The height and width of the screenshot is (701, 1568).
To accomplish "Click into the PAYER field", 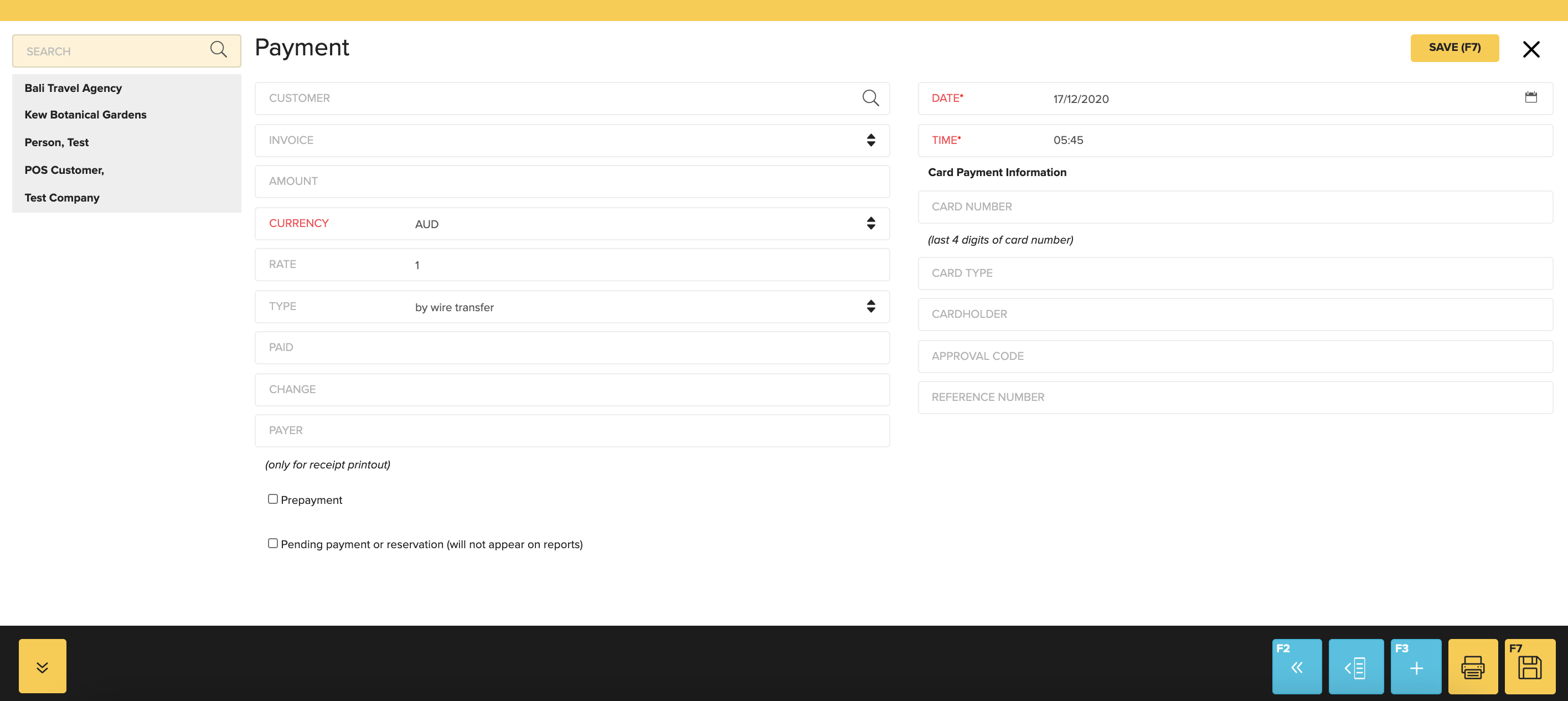I will 572,431.
